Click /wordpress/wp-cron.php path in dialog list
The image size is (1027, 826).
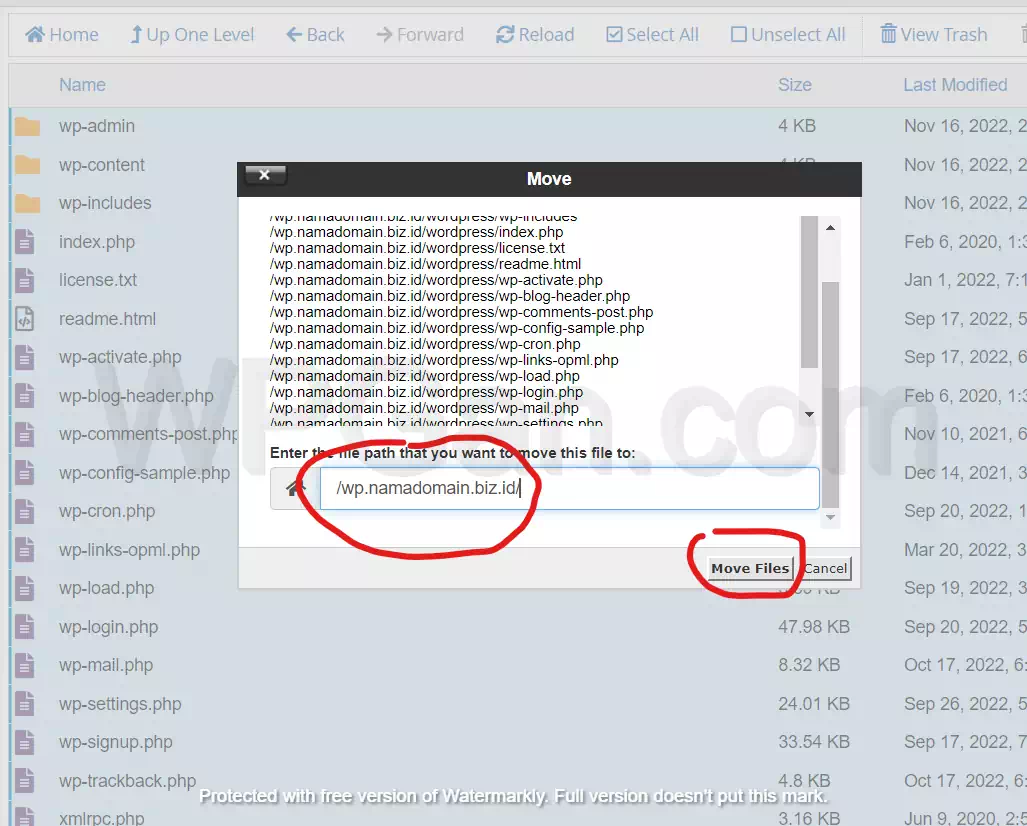(425, 345)
